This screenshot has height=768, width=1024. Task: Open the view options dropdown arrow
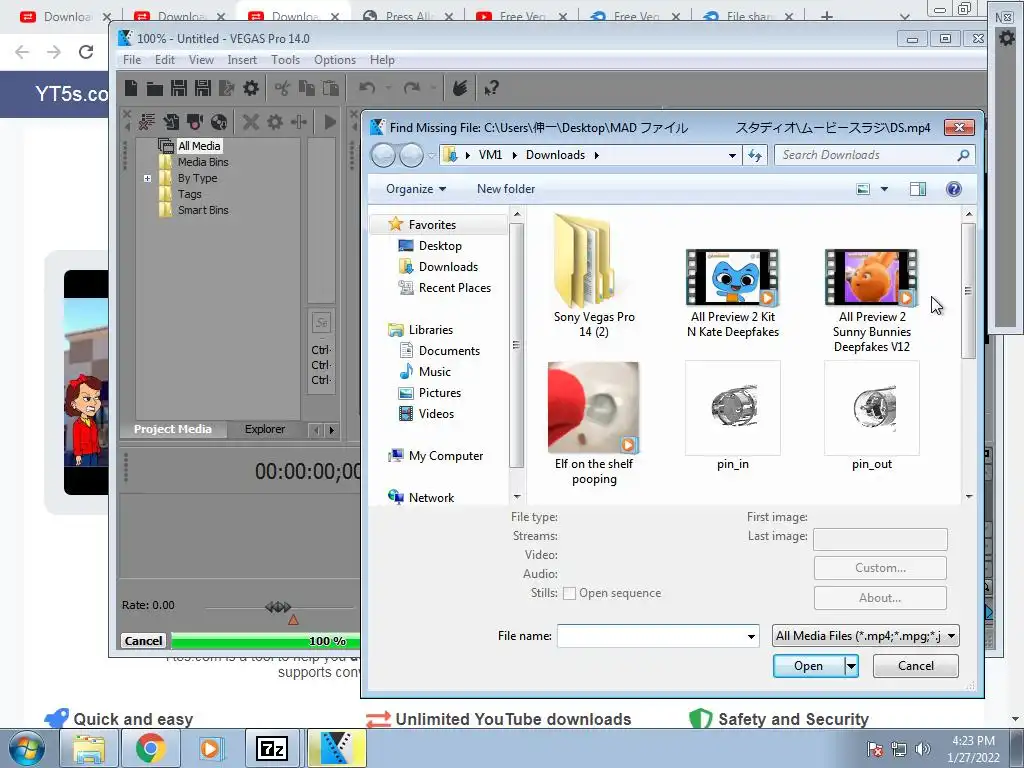point(884,189)
